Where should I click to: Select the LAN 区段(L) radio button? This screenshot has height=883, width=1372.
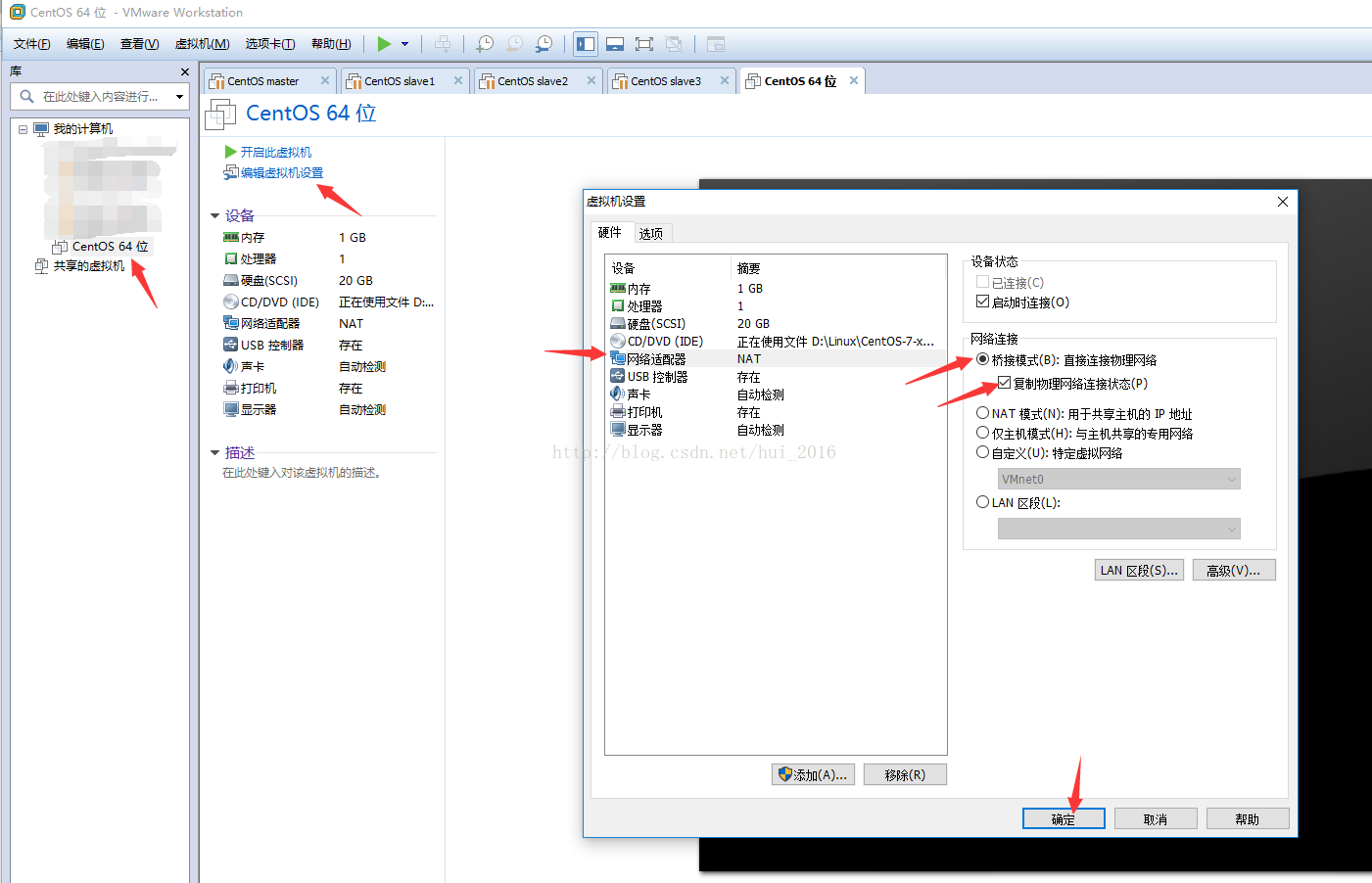pyautogui.click(x=982, y=502)
